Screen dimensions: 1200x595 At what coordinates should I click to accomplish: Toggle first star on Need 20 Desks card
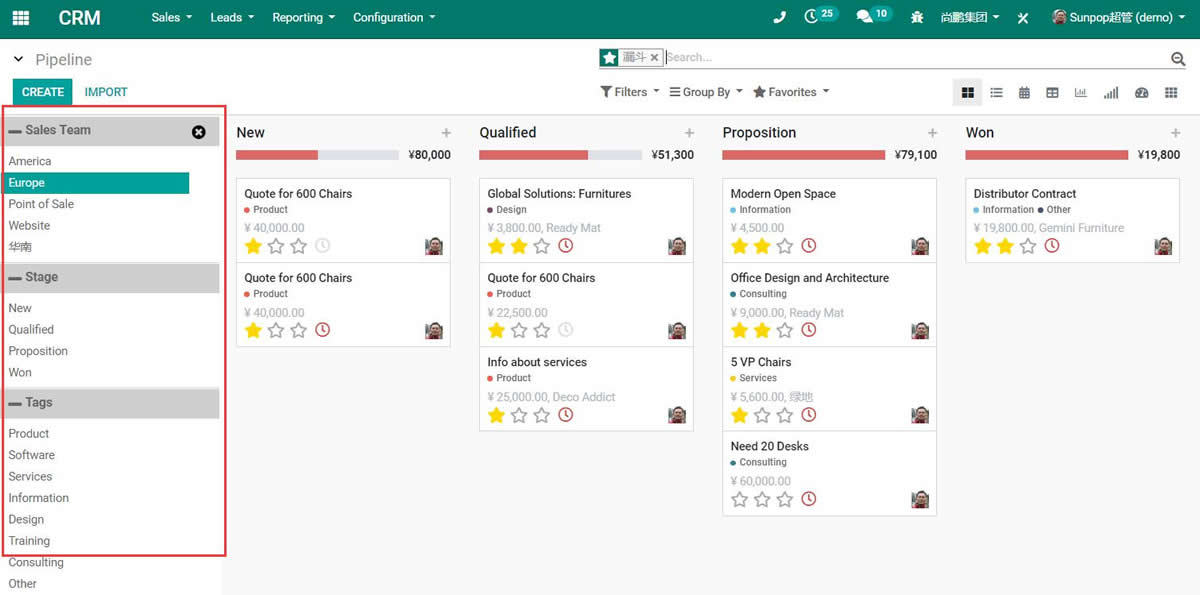[740, 499]
